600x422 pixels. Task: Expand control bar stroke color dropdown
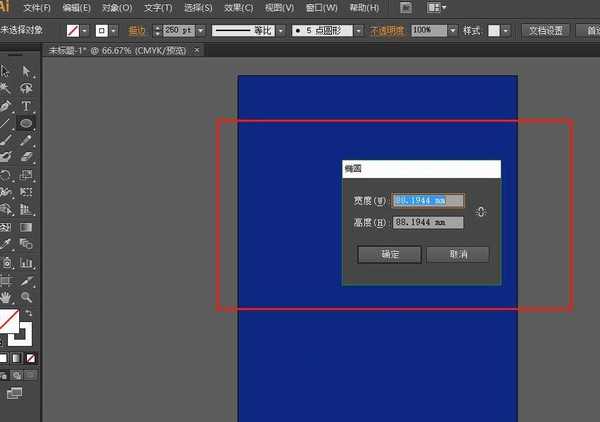(114, 31)
